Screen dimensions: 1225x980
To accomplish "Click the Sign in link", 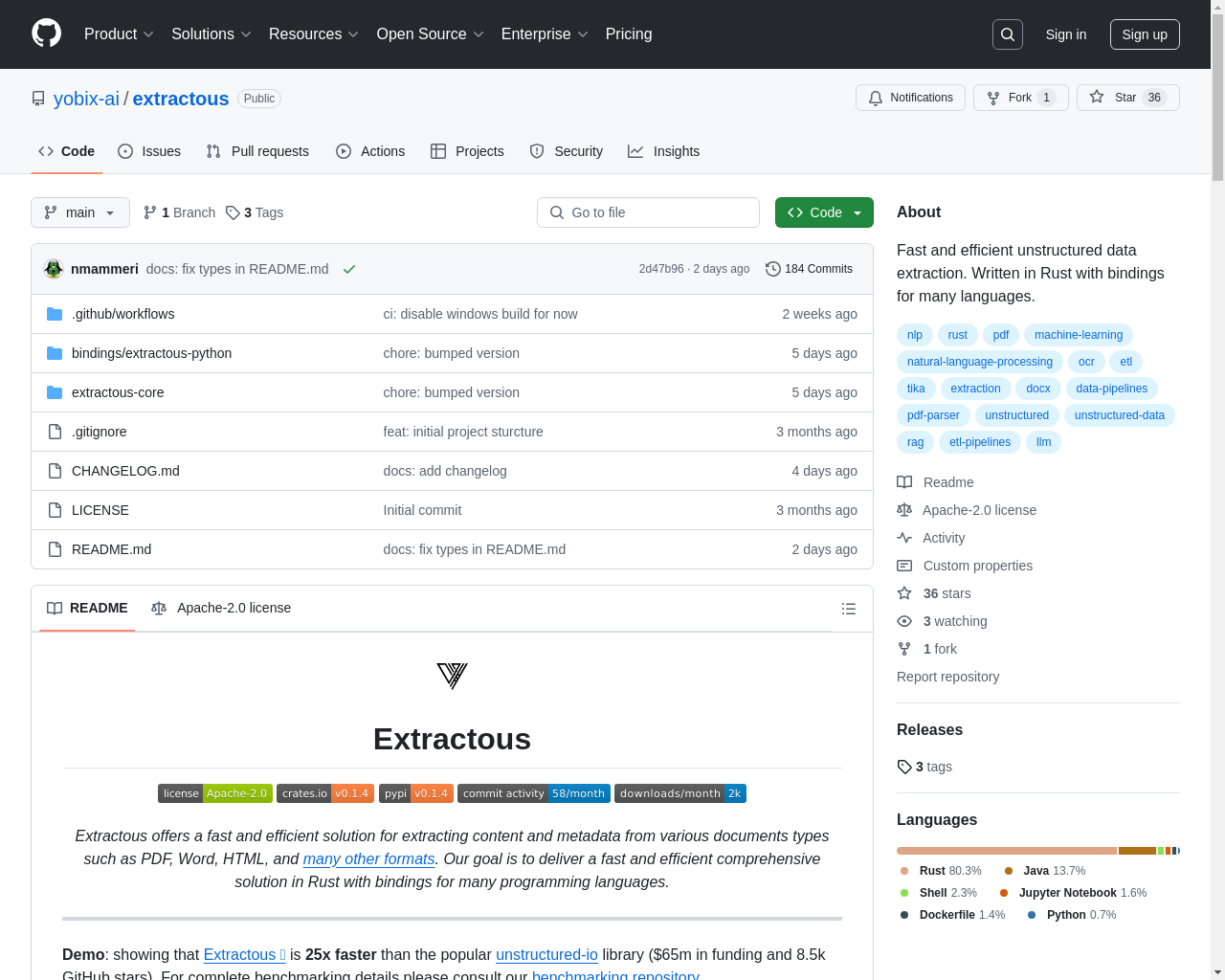I will click(x=1066, y=34).
